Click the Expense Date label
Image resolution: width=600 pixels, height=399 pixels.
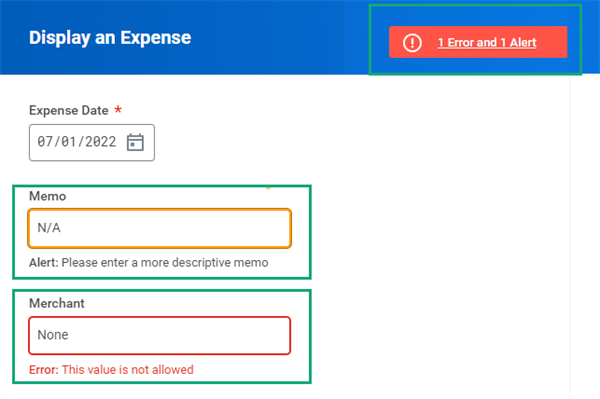click(x=69, y=111)
